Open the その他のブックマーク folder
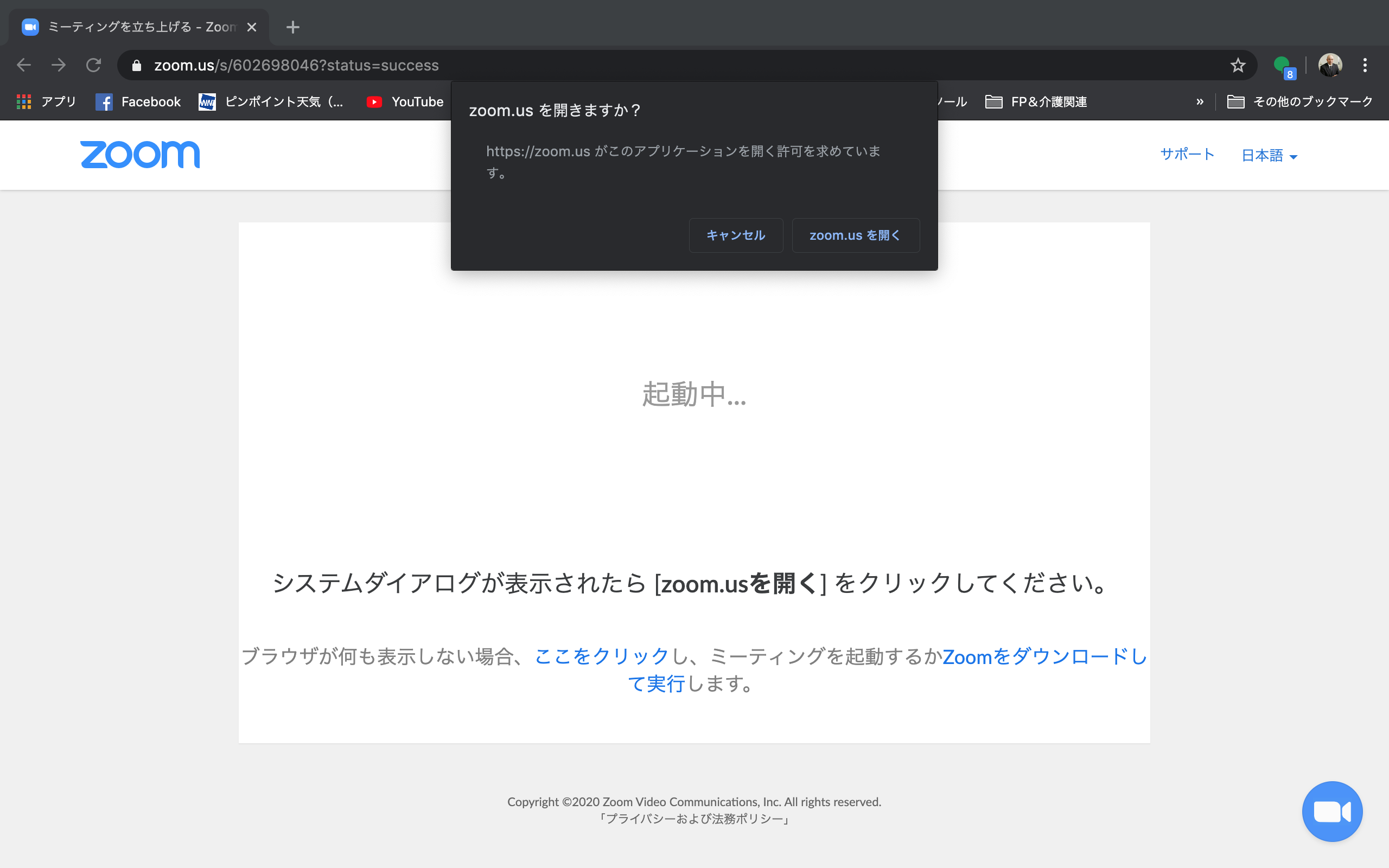 1299,101
